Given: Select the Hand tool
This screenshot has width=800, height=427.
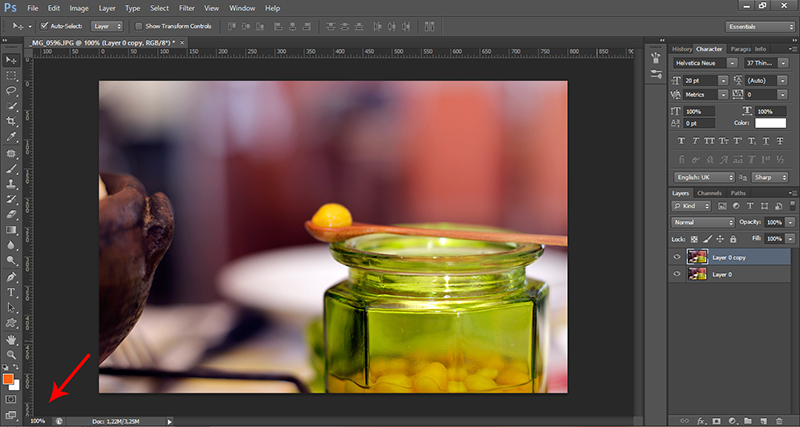Looking at the screenshot, I should coord(11,340).
